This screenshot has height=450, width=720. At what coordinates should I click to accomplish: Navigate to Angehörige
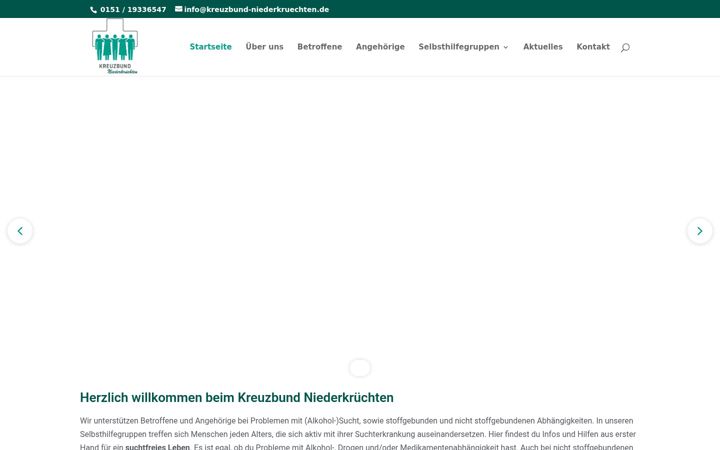[x=380, y=47]
